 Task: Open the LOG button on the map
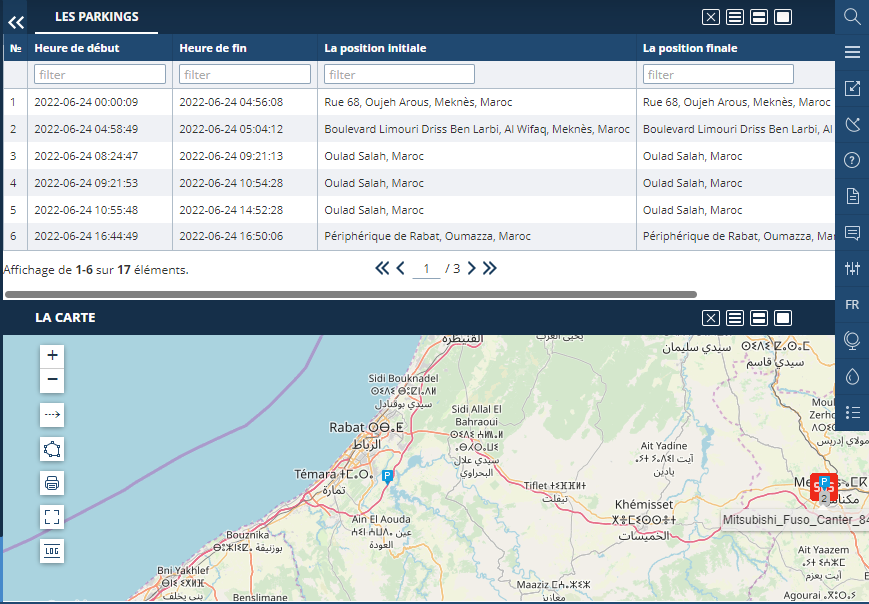tap(53, 551)
